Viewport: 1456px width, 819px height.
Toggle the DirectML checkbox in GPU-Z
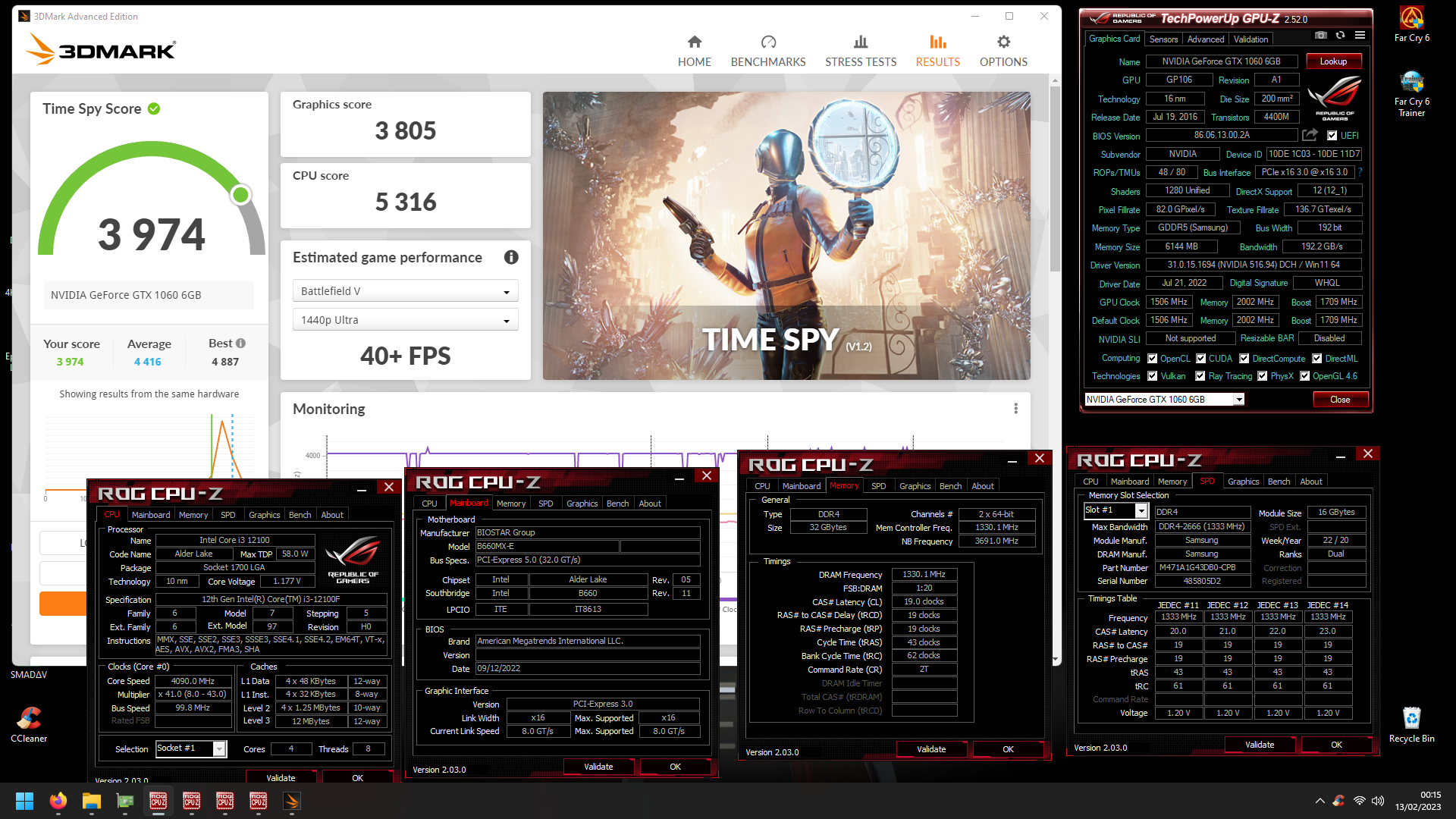pyautogui.click(x=1317, y=359)
